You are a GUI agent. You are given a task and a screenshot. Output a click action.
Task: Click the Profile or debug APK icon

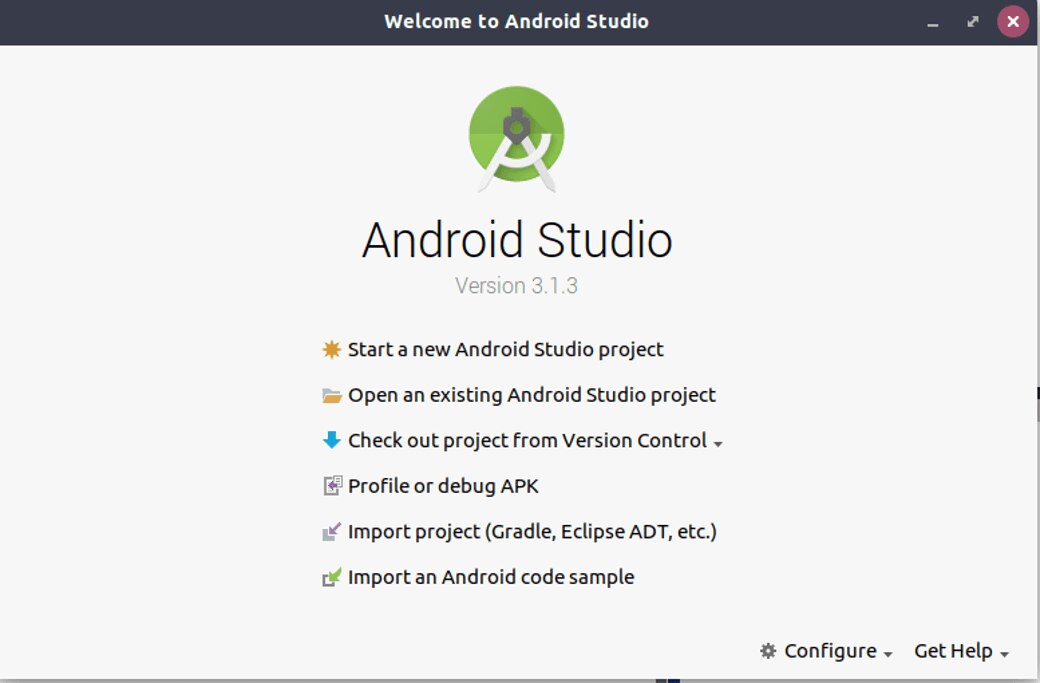(x=332, y=486)
